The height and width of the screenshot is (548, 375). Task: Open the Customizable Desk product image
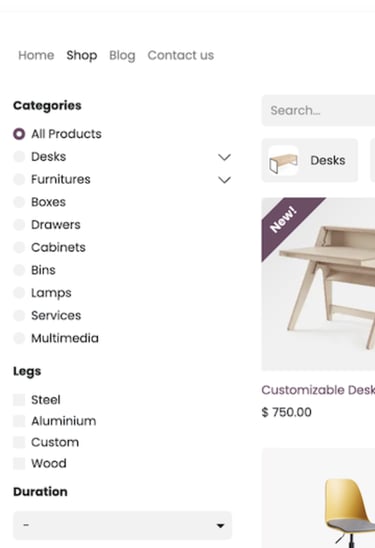318,284
